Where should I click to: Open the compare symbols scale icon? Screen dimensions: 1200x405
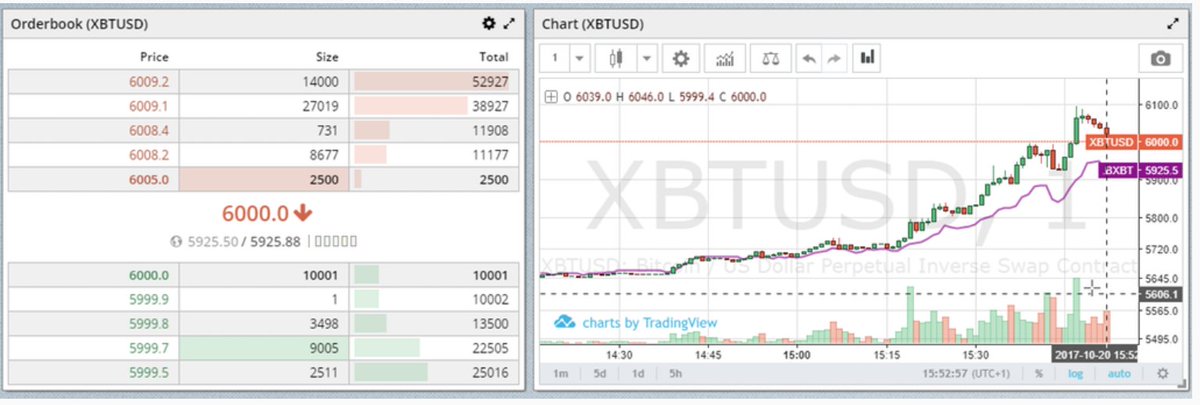770,58
